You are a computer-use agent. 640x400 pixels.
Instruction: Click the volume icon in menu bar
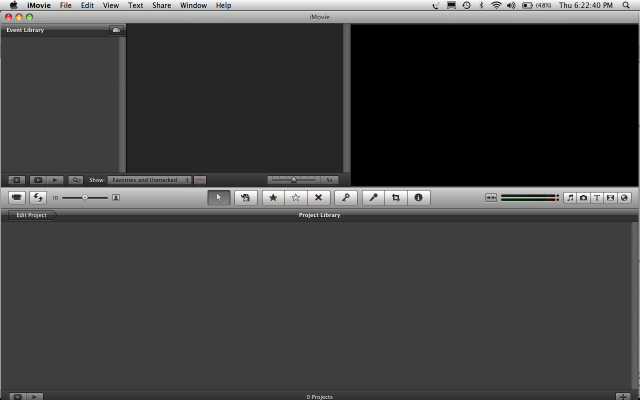click(x=511, y=5)
